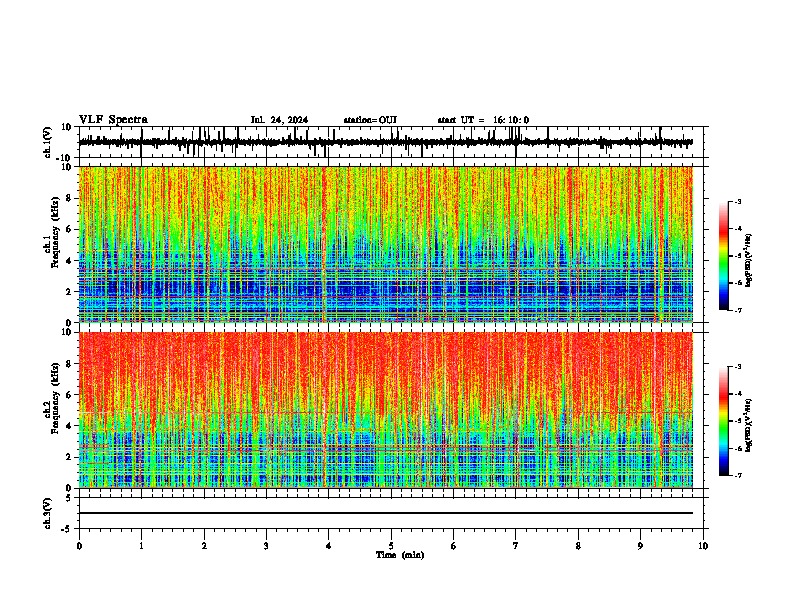Click the "6" kHz tick on ch.2 spectrogram
792x612 pixels.
69,395
